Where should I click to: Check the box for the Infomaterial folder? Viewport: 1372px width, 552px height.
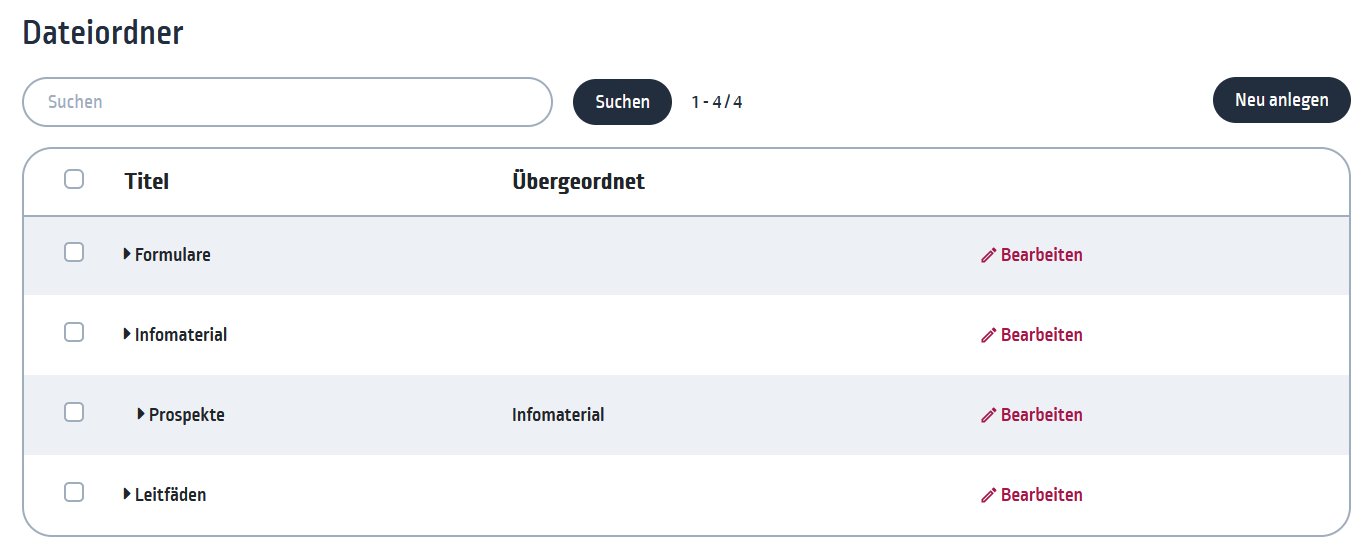pos(74,332)
